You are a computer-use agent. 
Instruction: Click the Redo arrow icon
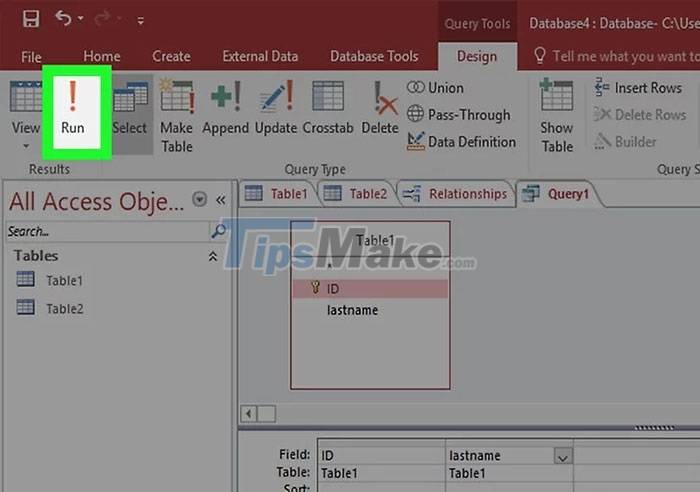click(x=102, y=19)
